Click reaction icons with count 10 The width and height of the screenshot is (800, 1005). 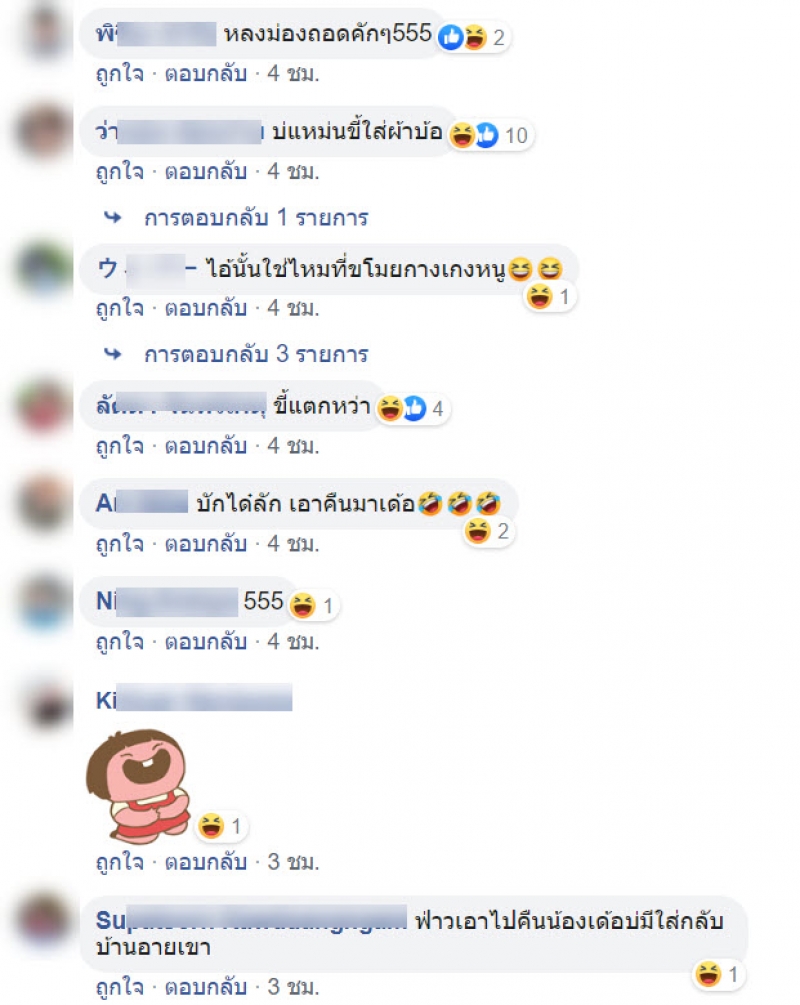point(490,135)
